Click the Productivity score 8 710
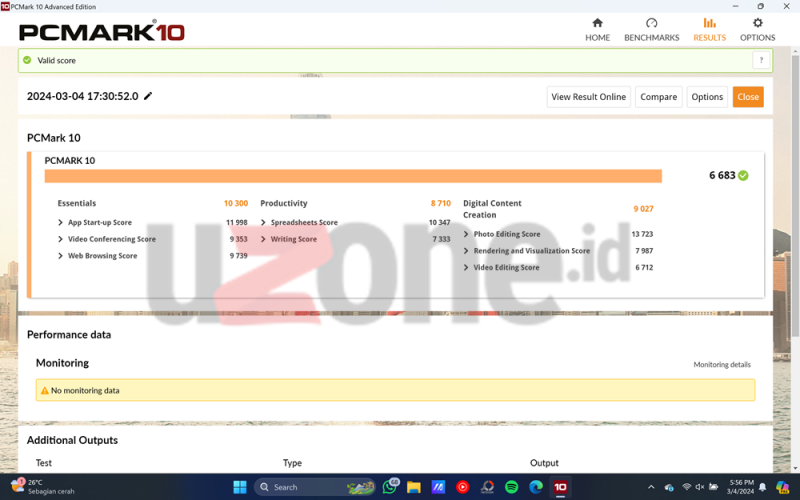 (x=441, y=203)
